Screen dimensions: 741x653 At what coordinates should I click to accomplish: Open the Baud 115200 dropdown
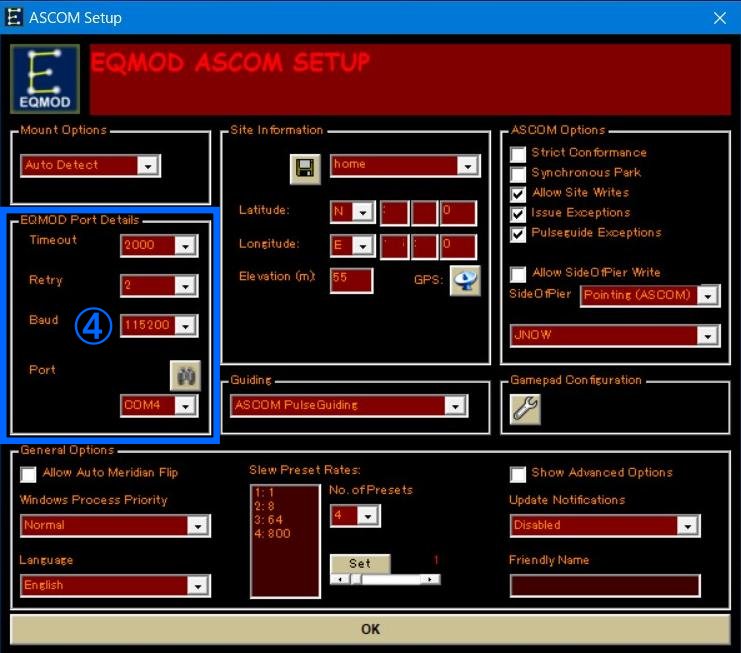pyautogui.click(x=185, y=326)
